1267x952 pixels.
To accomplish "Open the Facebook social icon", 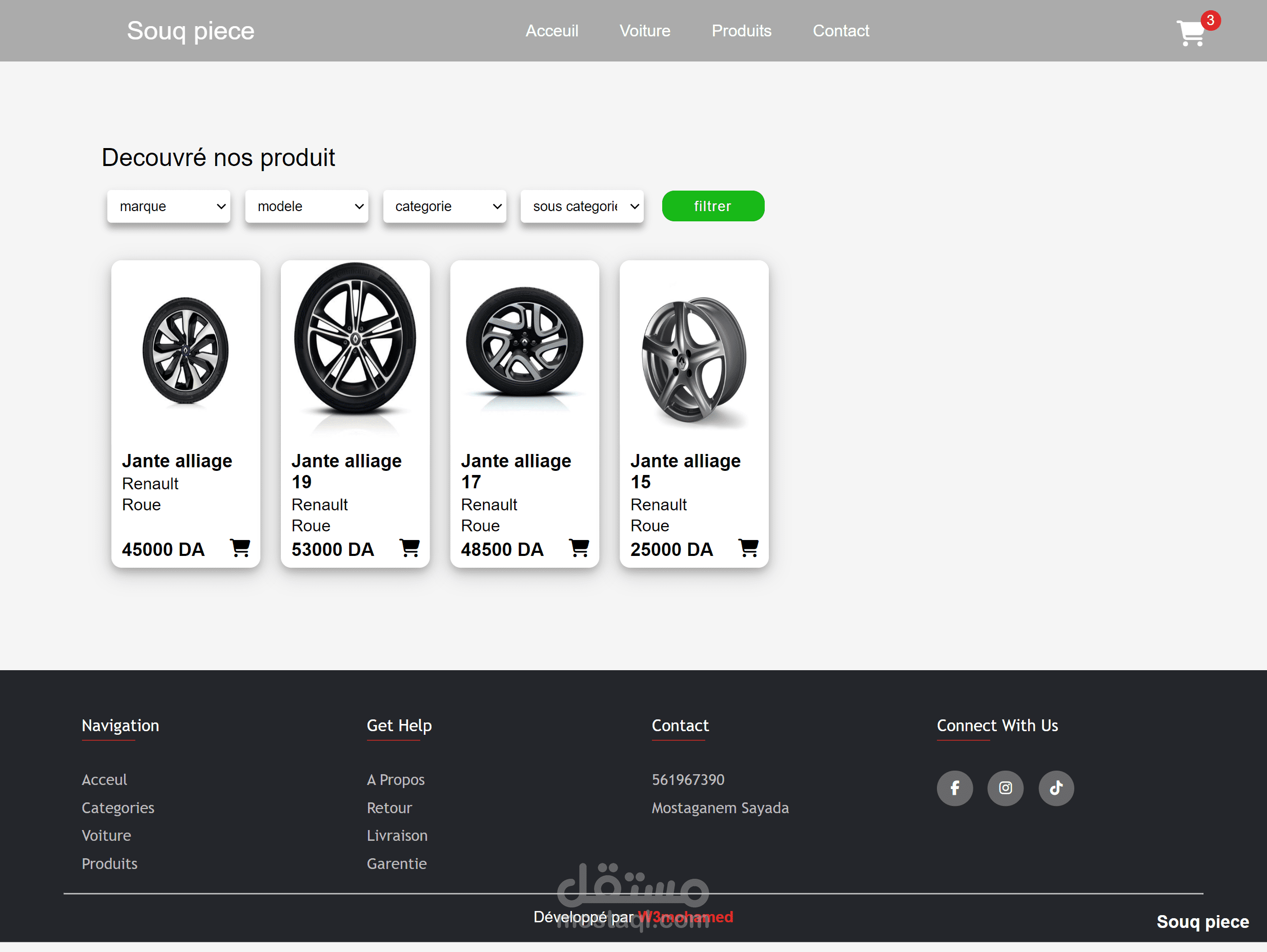I will 954,788.
